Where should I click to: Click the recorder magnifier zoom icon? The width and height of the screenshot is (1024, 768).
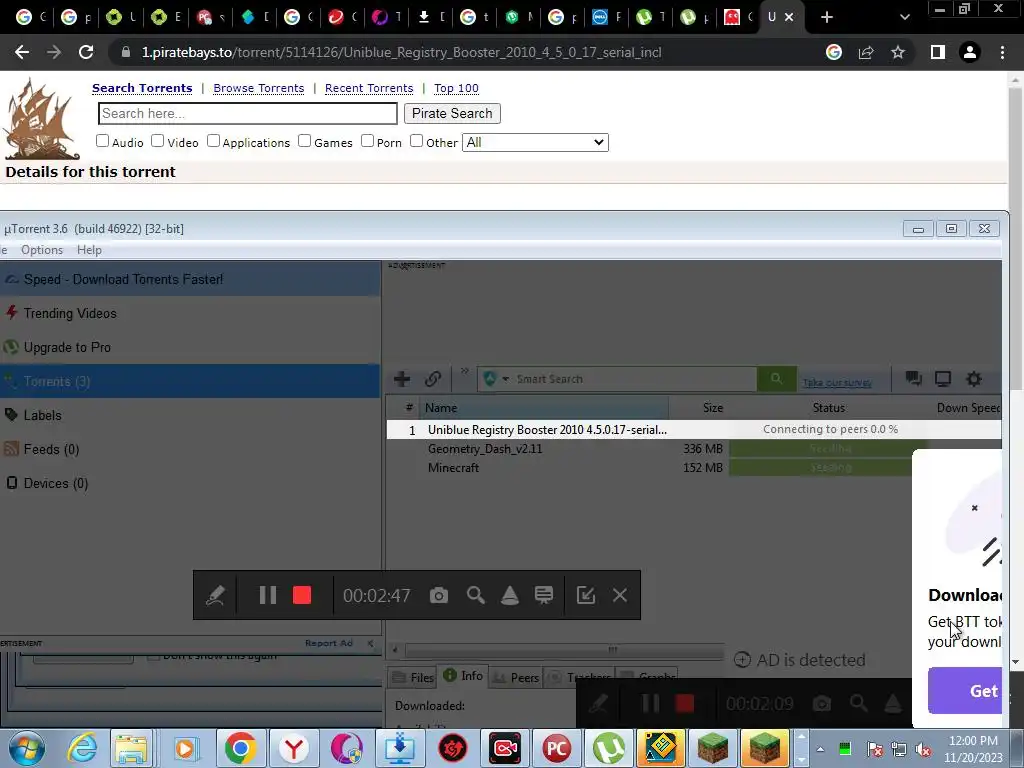point(475,595)
